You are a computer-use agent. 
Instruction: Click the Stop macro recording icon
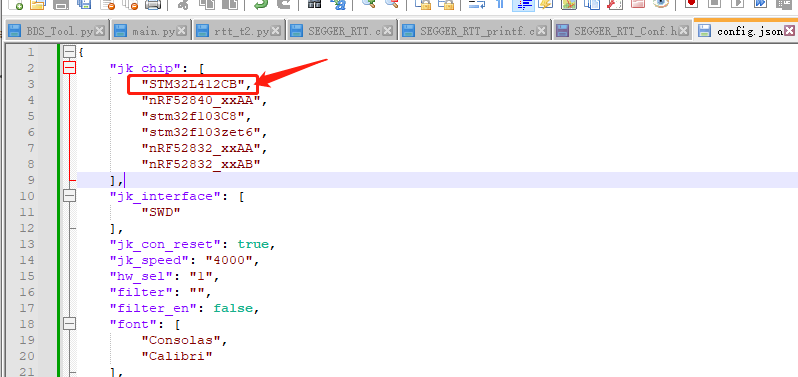715,4
